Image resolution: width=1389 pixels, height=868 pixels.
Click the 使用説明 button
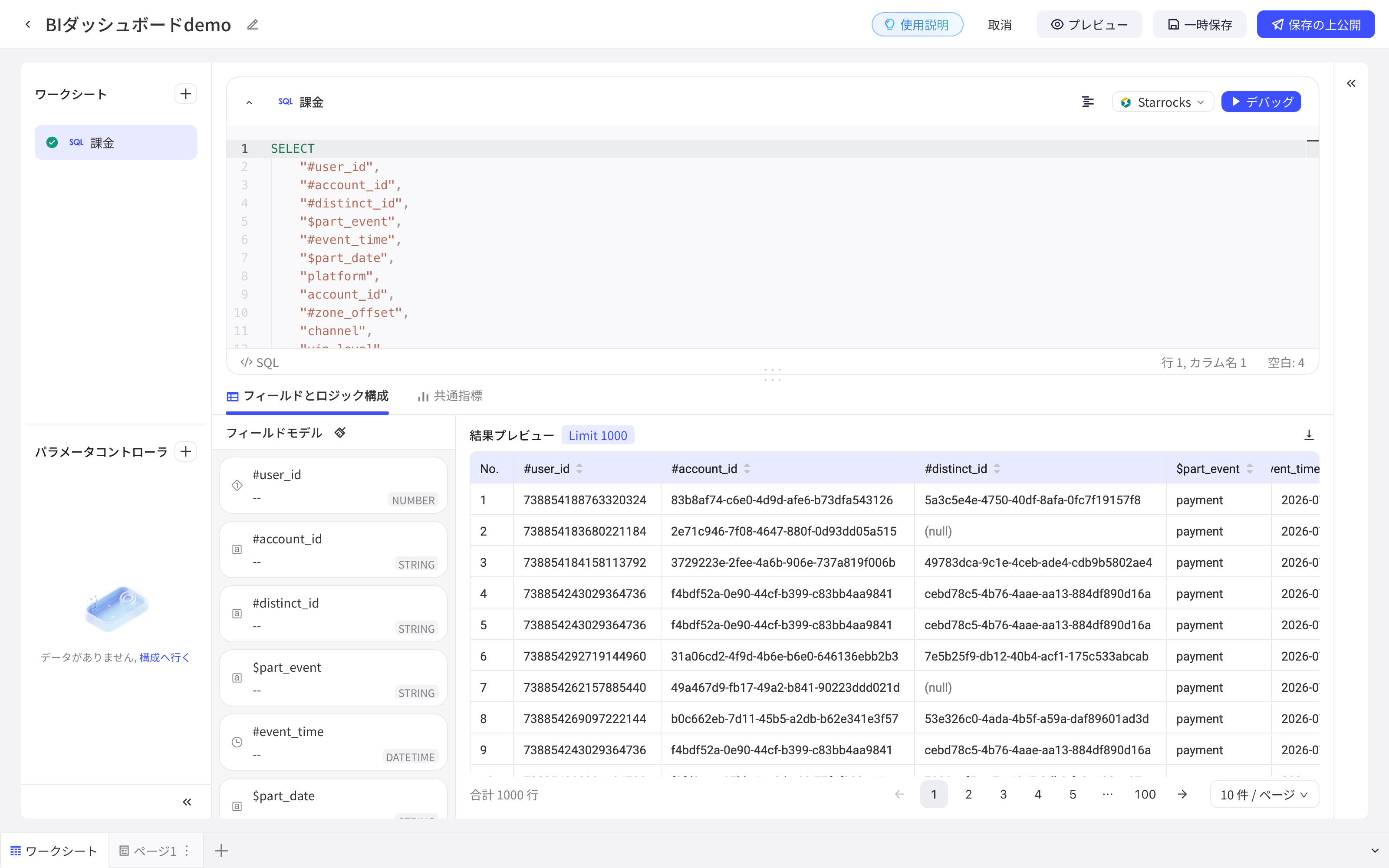(917, 25)
